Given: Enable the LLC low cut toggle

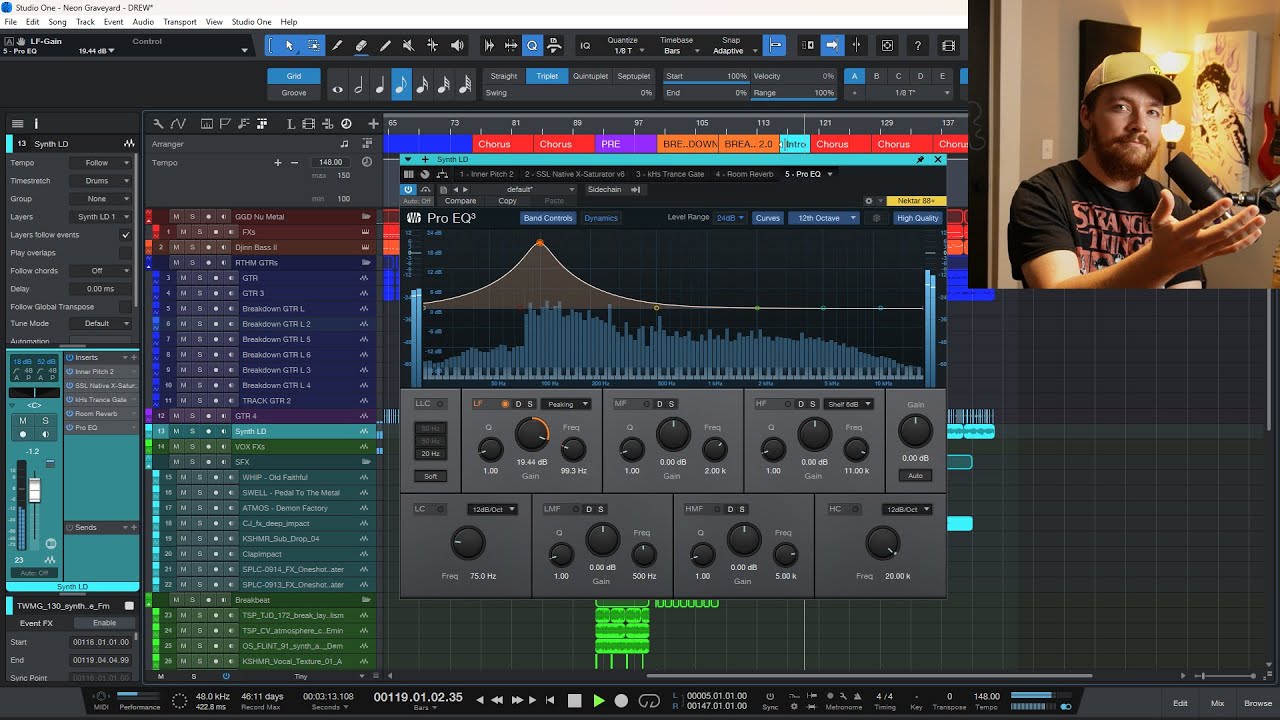Looking at the screenshot, I should pos(440,404).
